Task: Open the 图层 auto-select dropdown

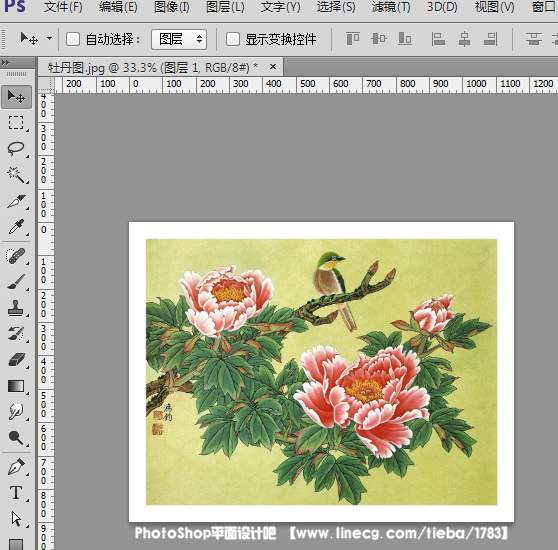Action: click(x=179, y=39)
